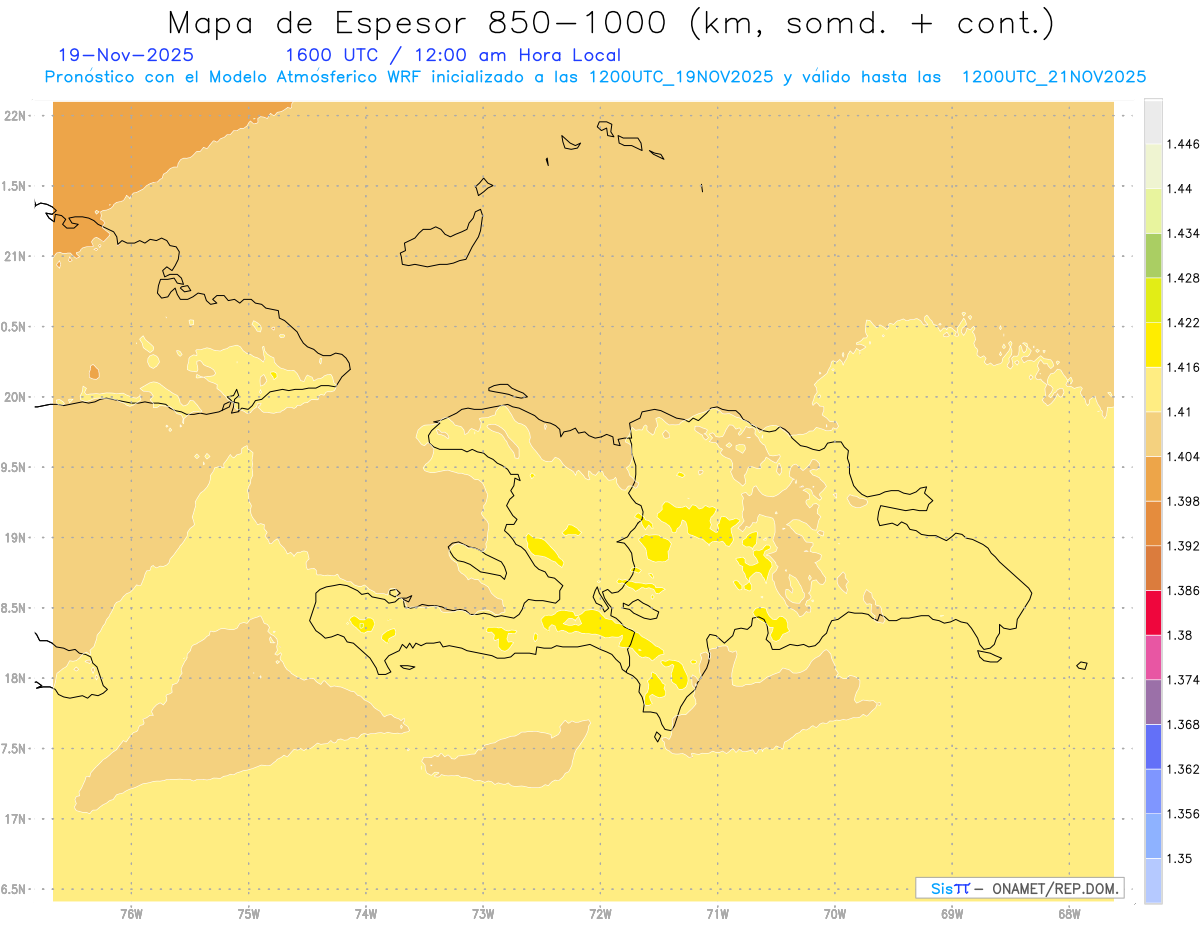The width and height of the screenshot is (1200, 927).
Task: Click the latitude label "17N"
Action: (x=16, y=819)
